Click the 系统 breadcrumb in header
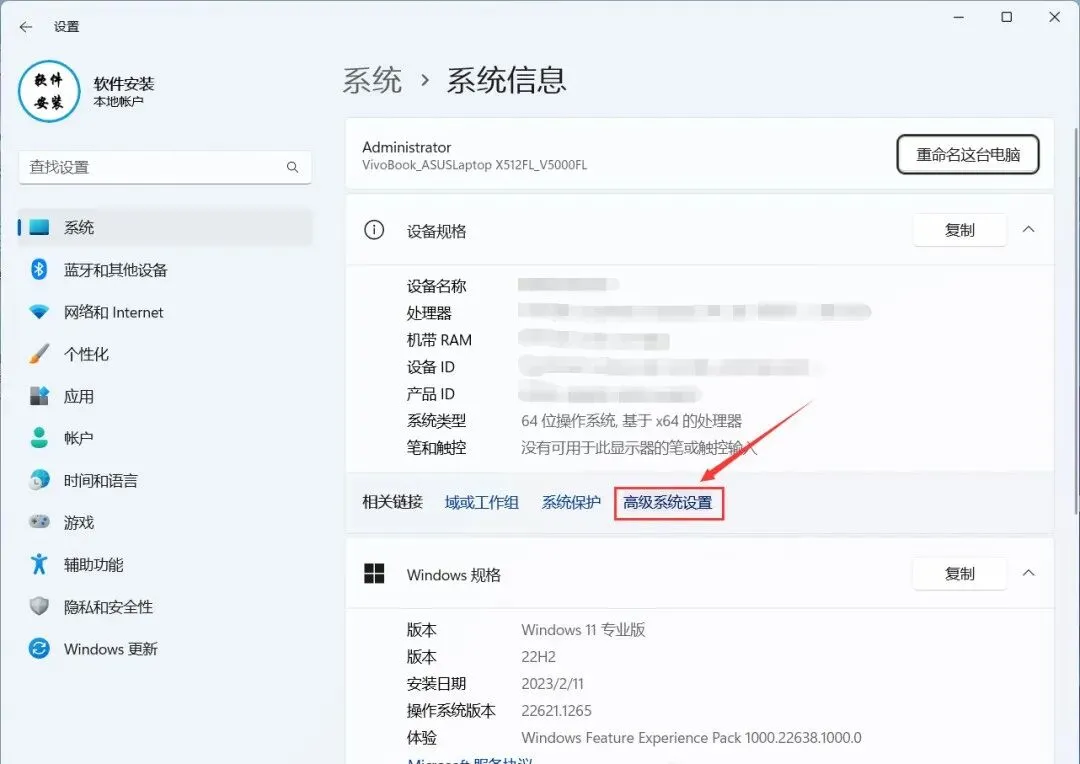Image resolution: width=1080 pixels, height=764 pixels. click(x=373, y=81)
